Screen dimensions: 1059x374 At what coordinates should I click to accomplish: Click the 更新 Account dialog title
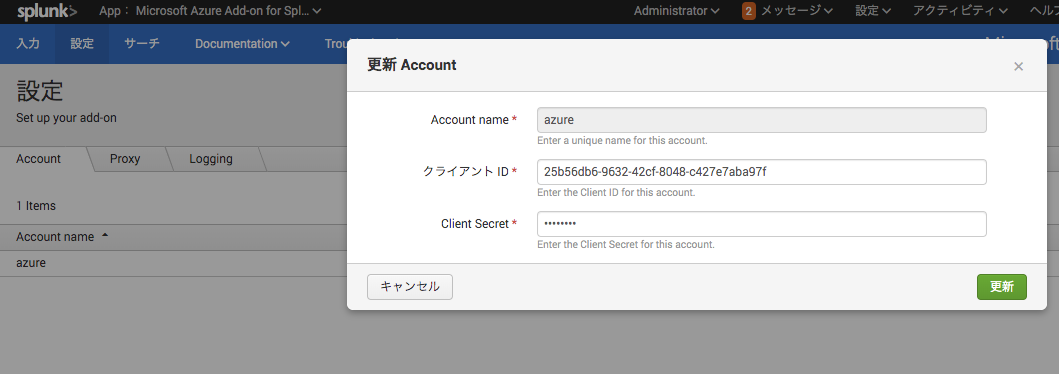tap(412, 65)
